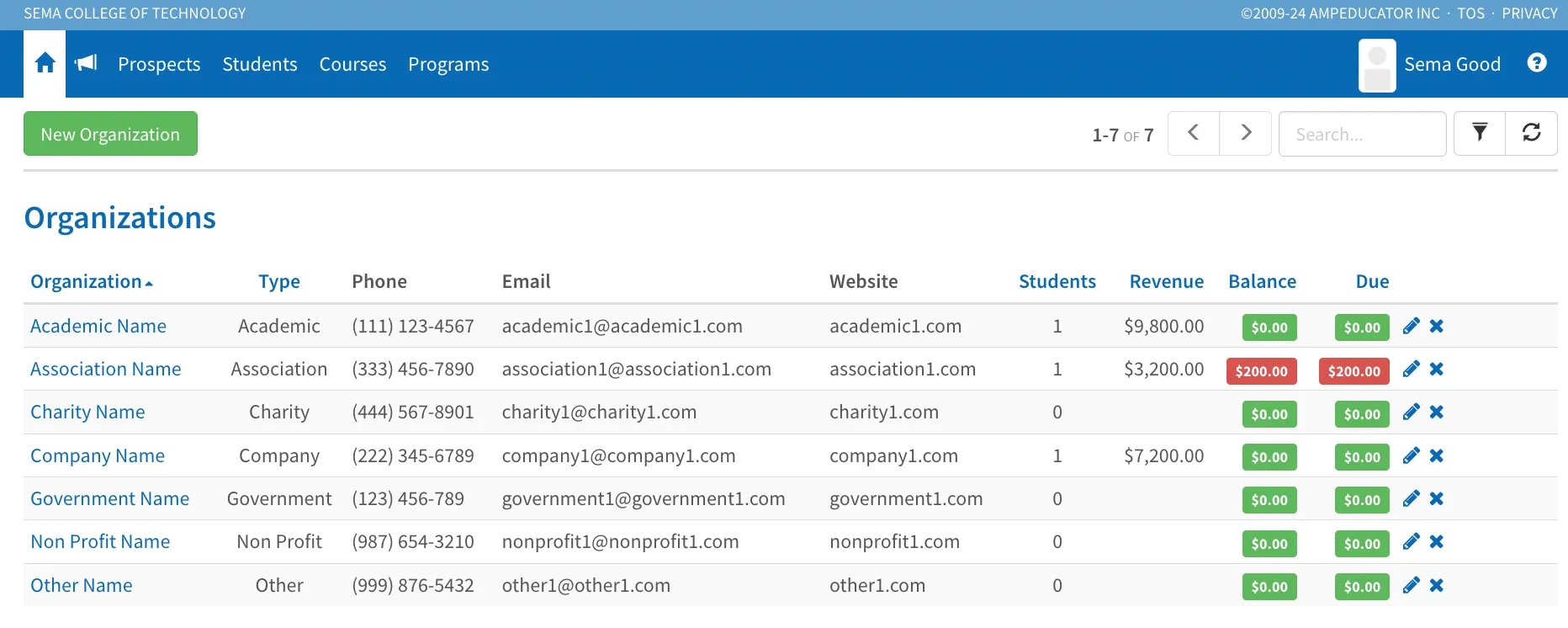Open the Programs menu

coord(448,64)
